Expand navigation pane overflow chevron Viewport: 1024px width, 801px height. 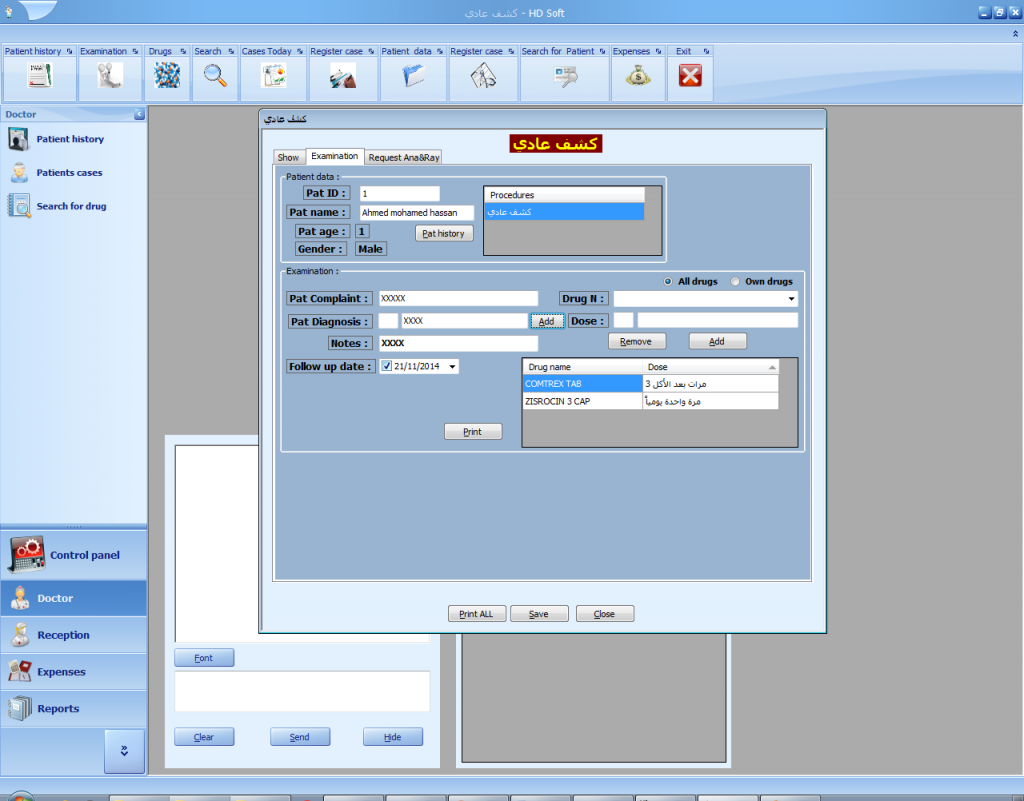[124, 751]
